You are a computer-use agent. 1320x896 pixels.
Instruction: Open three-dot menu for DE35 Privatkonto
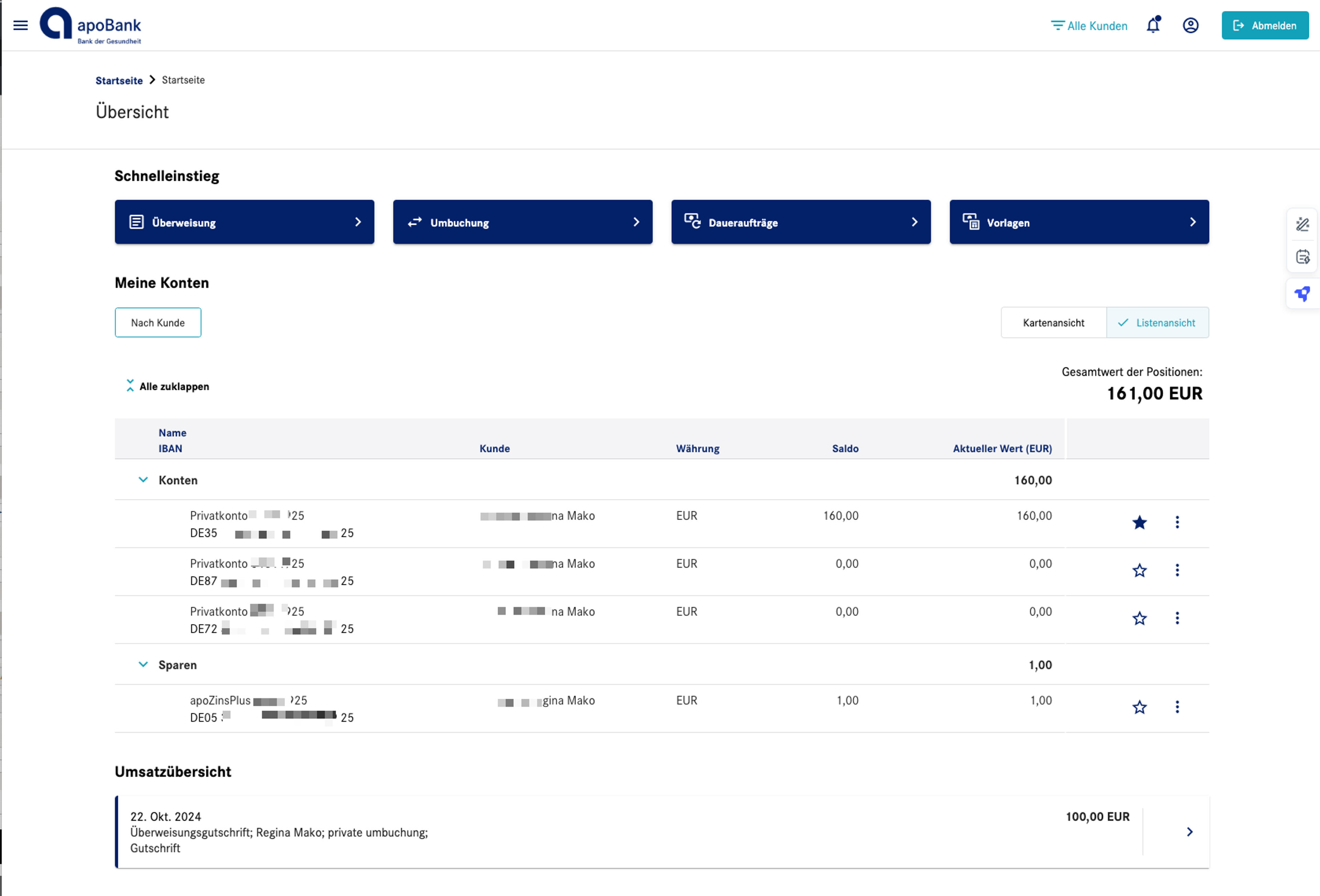point(1177,522)
